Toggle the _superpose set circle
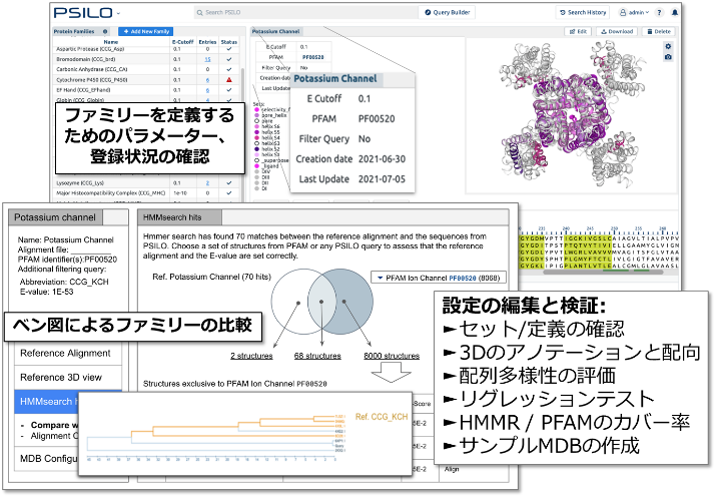The width and height of the screenshot is (719, 497). click(x=256, y=160)
